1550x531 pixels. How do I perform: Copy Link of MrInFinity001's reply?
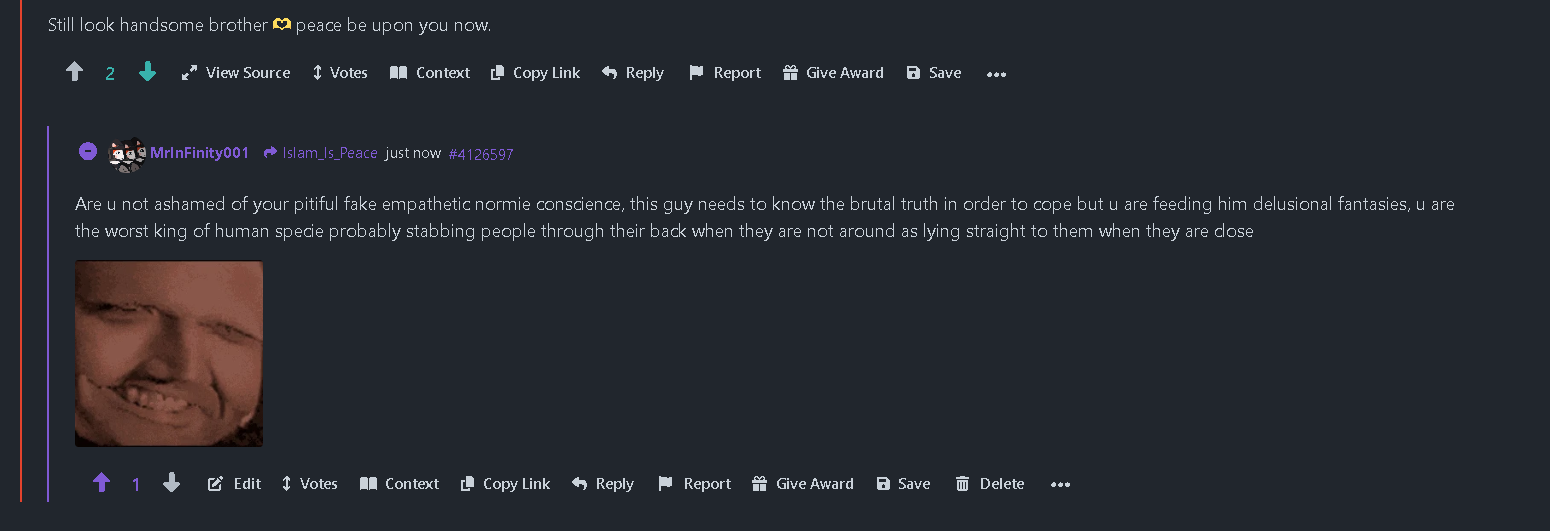pyautogui.click(x=506, y=484)
